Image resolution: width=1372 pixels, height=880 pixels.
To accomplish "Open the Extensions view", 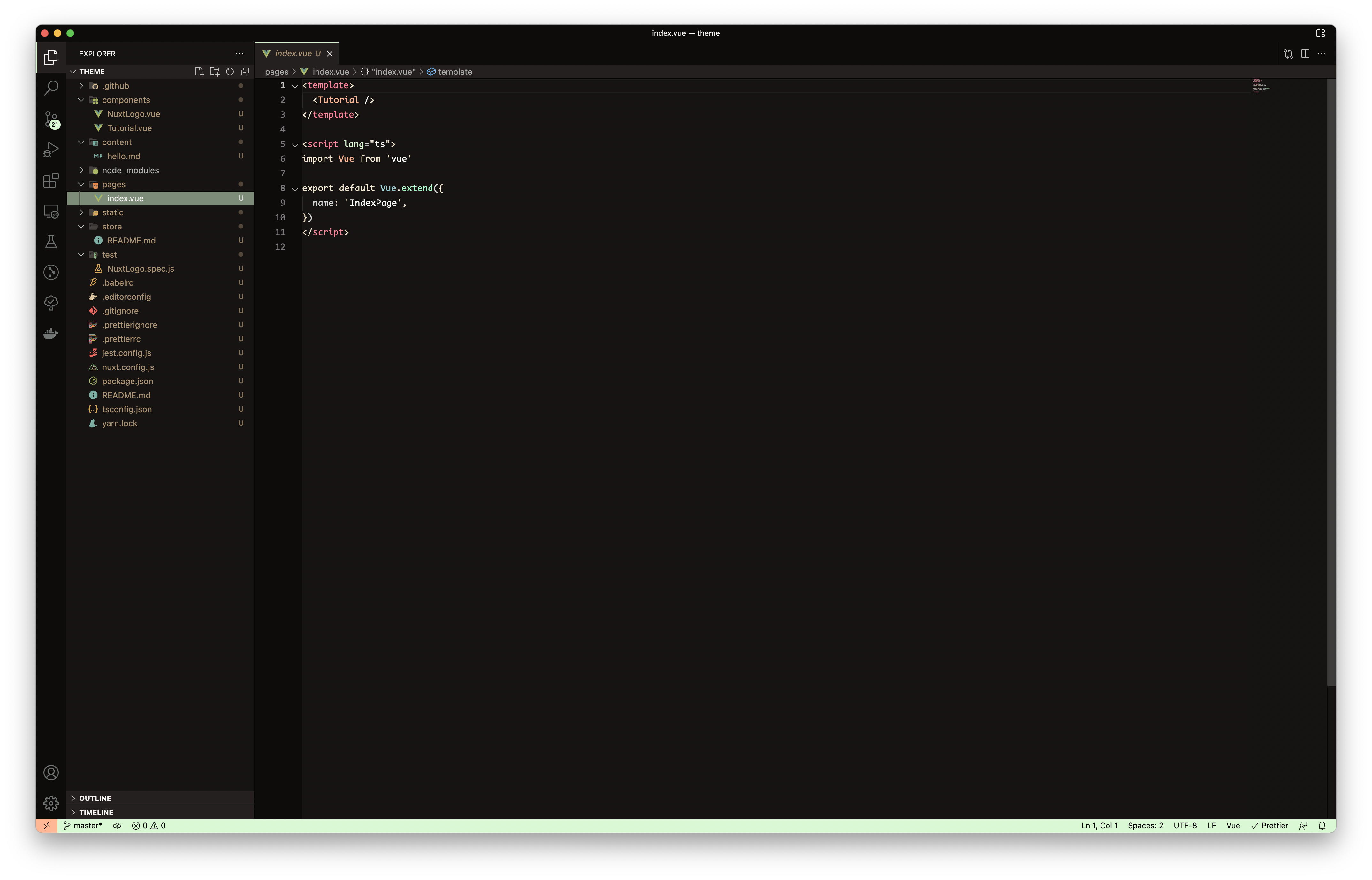I will (51, 181).
